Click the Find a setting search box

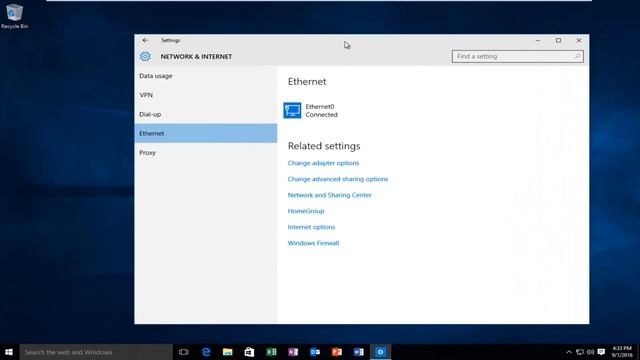tap(518, 56)
